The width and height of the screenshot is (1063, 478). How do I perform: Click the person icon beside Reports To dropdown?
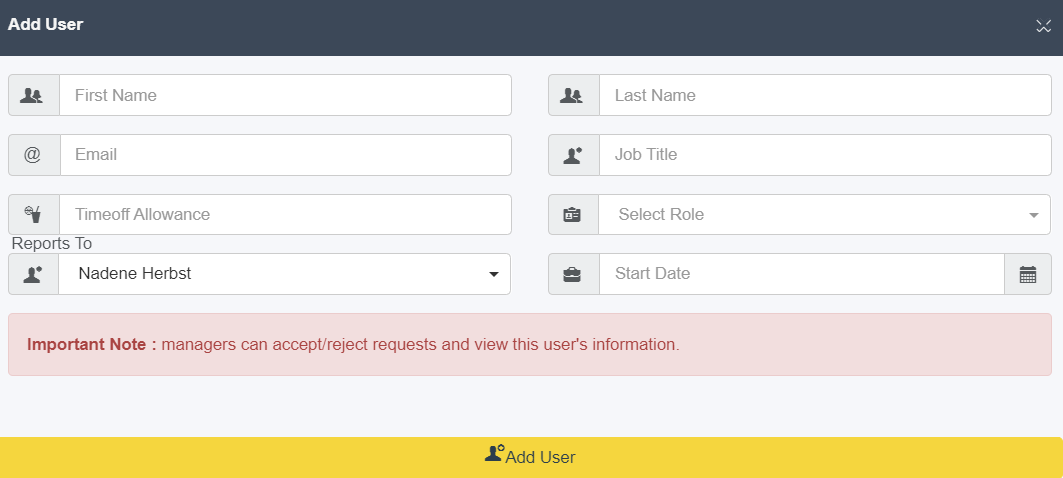tap(33, 274)
